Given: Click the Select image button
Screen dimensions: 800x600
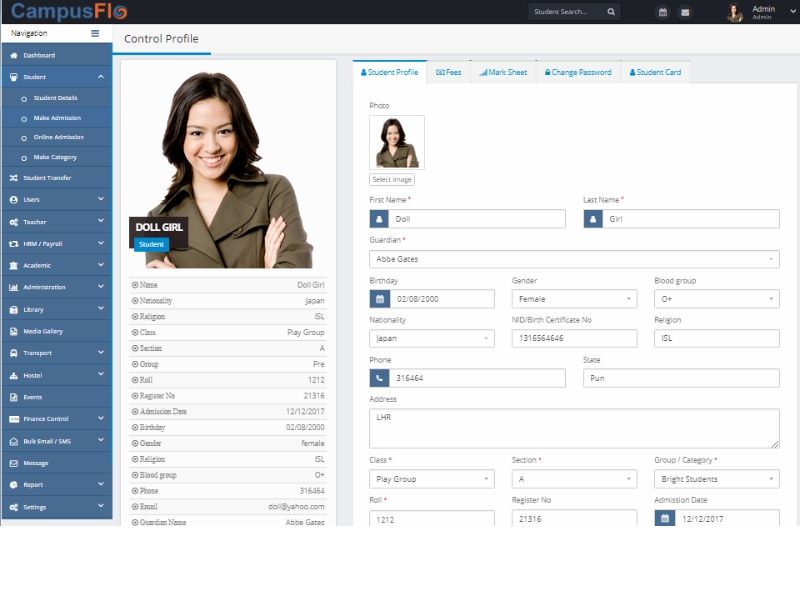Looking at the screenshot, I should tap(392, 180).
